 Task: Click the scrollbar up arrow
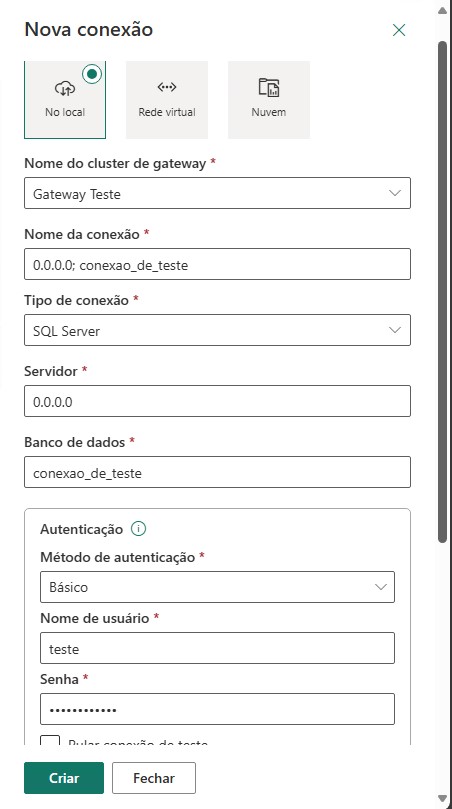[x=442, y=11]
